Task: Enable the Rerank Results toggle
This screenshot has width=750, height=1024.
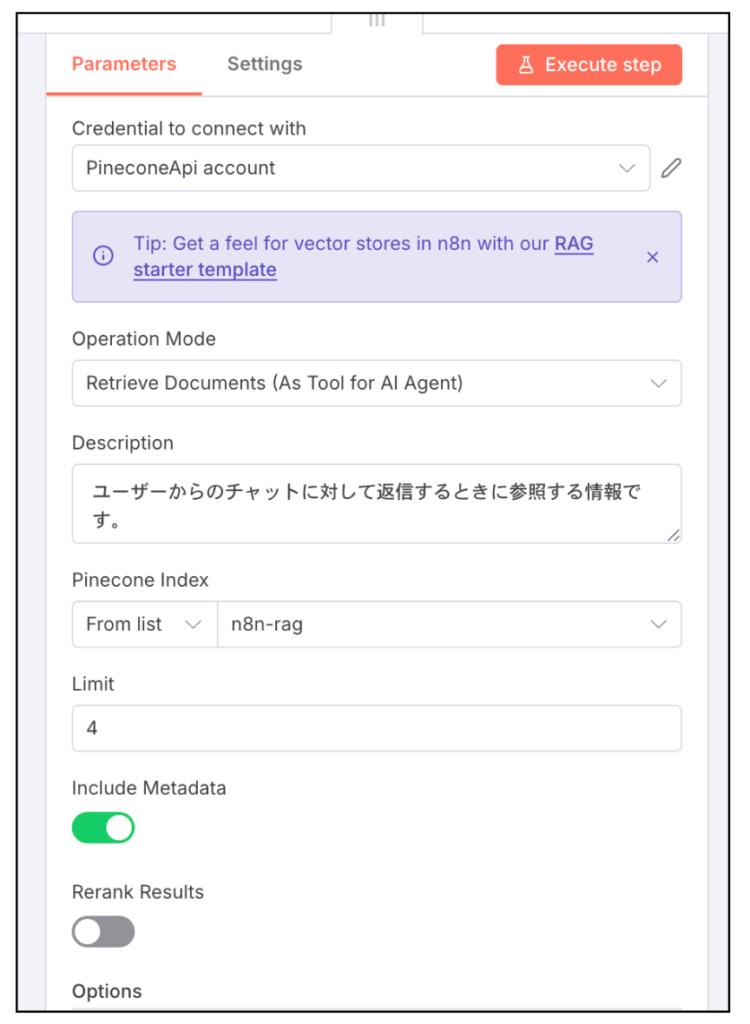Action: pyautogui.click(x=103, y=932)
